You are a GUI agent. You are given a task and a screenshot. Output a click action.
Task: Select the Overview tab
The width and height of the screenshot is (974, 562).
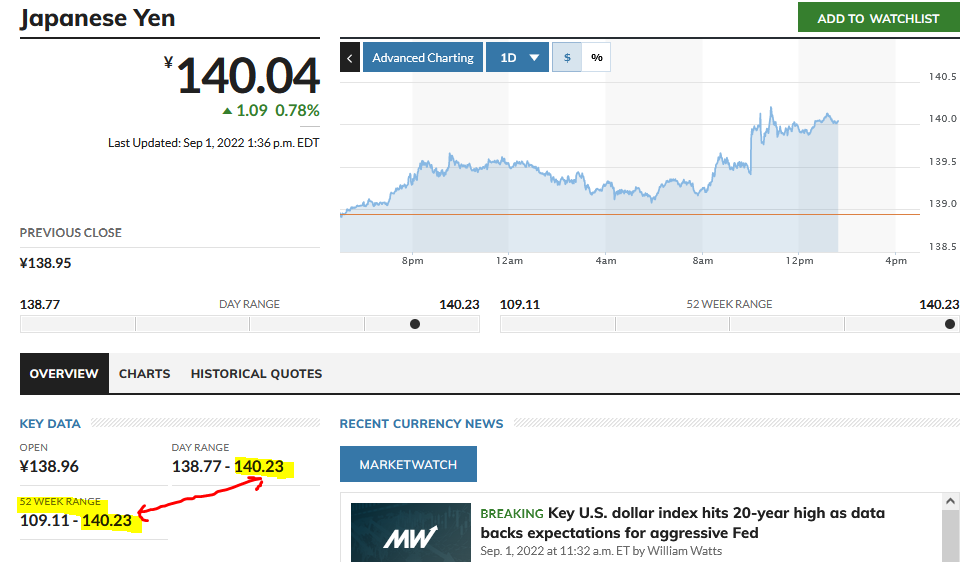pos(64,374)
